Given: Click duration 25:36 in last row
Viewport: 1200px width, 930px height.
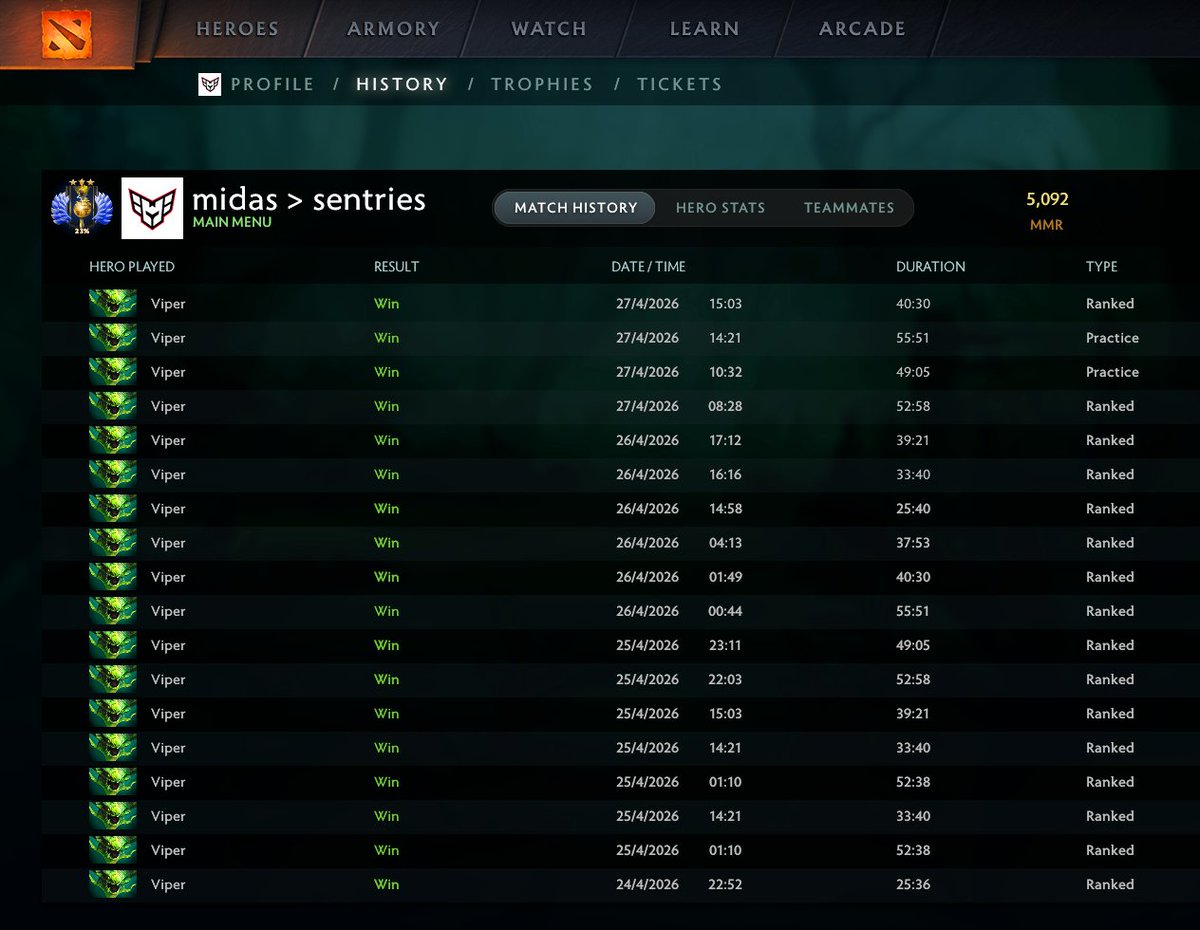Looking at the screenshot, I should pyautogui.click(x=913, y=884).
